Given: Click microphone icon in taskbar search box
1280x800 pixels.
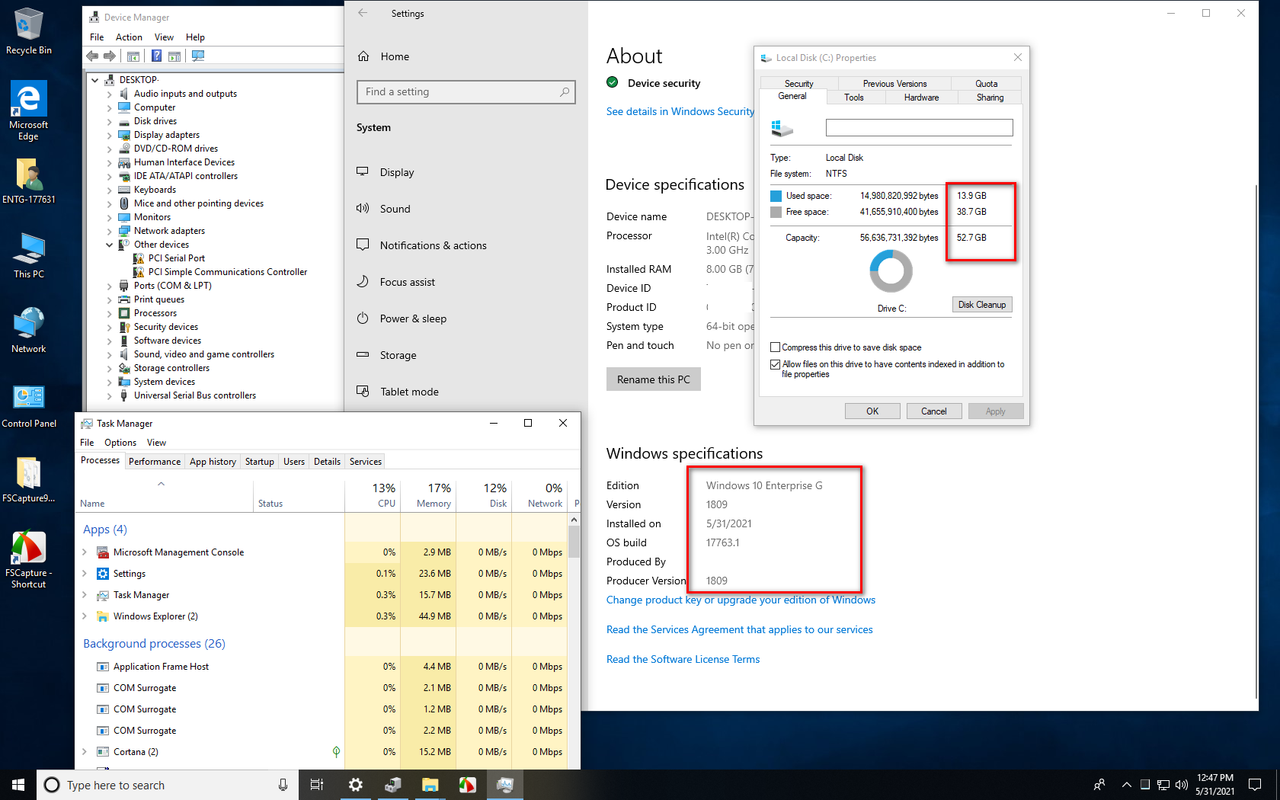Looking at the screenshot, I should 283,785.
